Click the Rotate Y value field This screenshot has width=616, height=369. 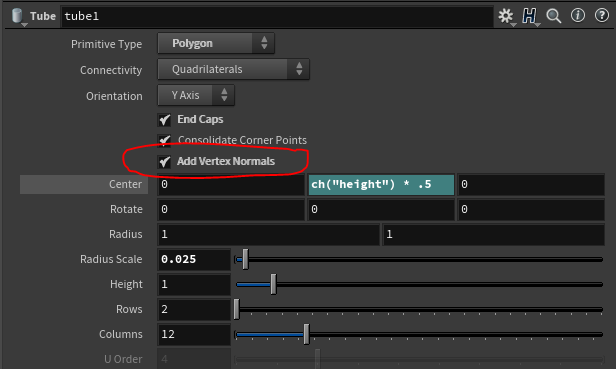pyautogui.click(x=381, y=209)
